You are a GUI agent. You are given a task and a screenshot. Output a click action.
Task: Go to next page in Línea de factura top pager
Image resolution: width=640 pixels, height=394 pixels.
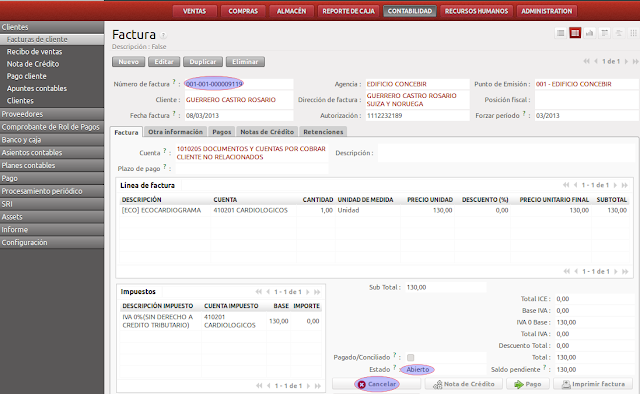point(615,185)
